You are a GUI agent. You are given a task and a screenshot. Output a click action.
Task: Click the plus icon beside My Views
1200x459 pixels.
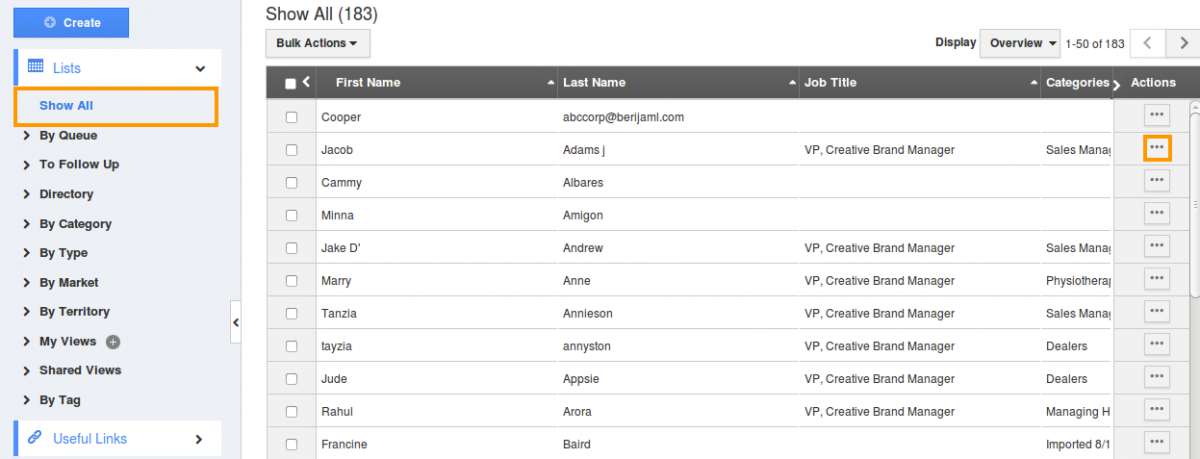(x=113, y=342)
